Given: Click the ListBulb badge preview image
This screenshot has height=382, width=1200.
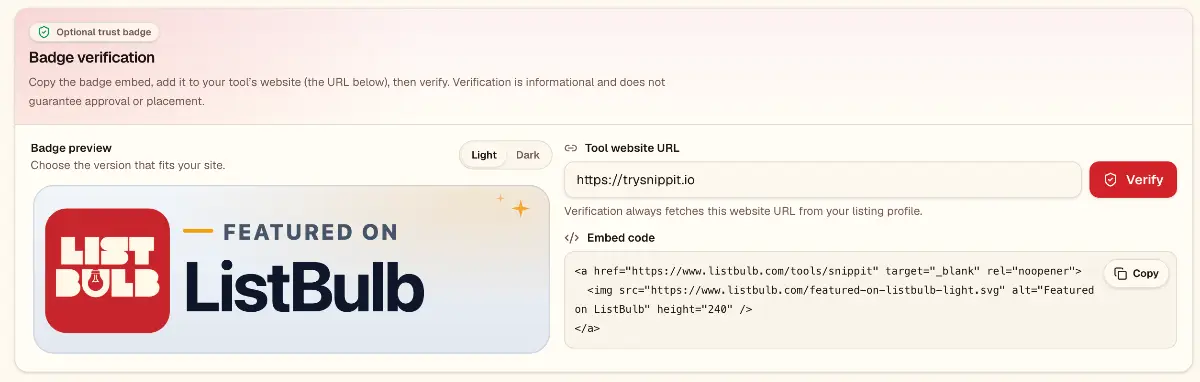Looking at the screenshot, I should click(291, 269).
